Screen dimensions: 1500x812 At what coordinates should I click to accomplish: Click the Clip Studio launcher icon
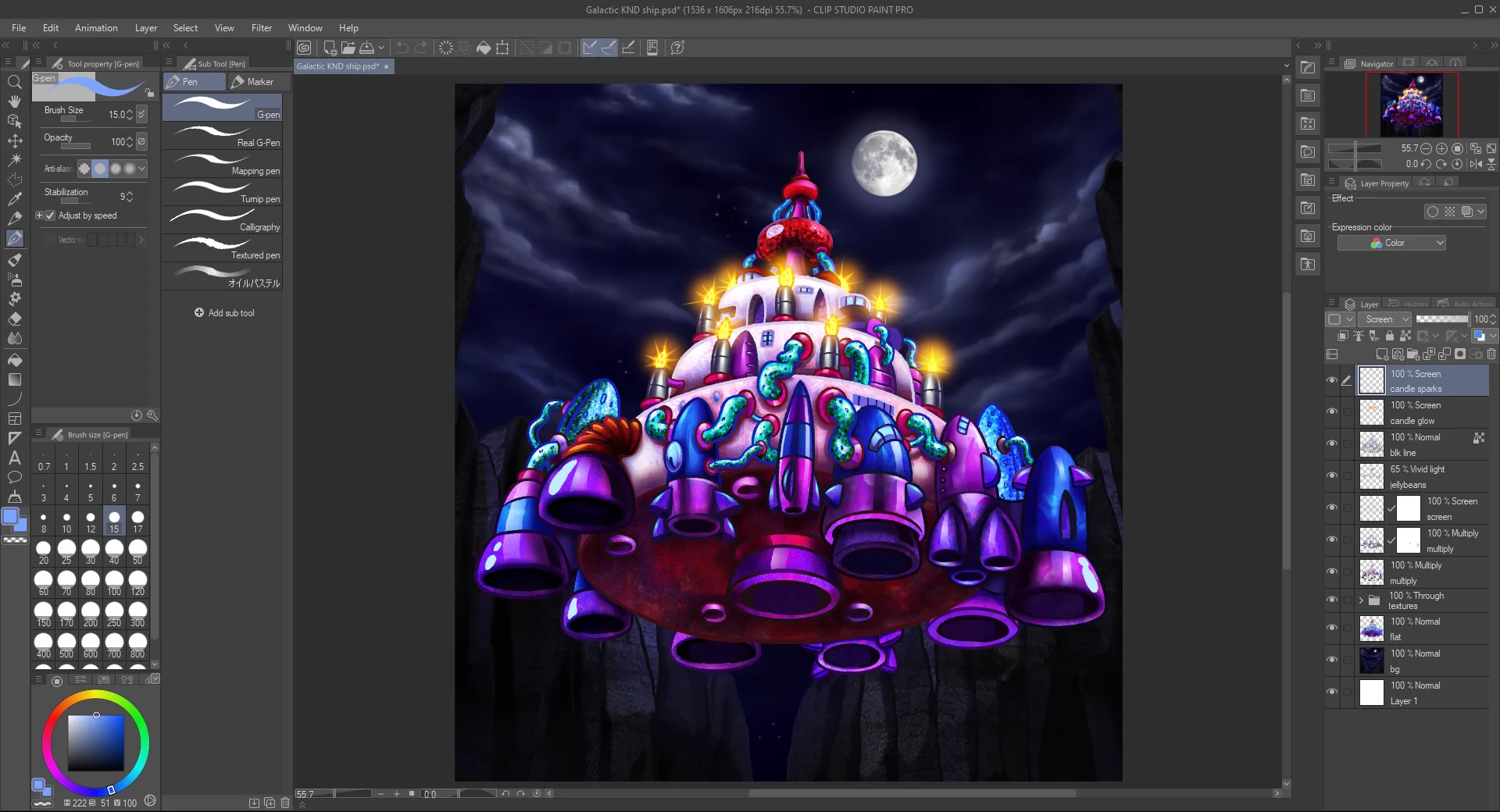click(x=305, y=48)
